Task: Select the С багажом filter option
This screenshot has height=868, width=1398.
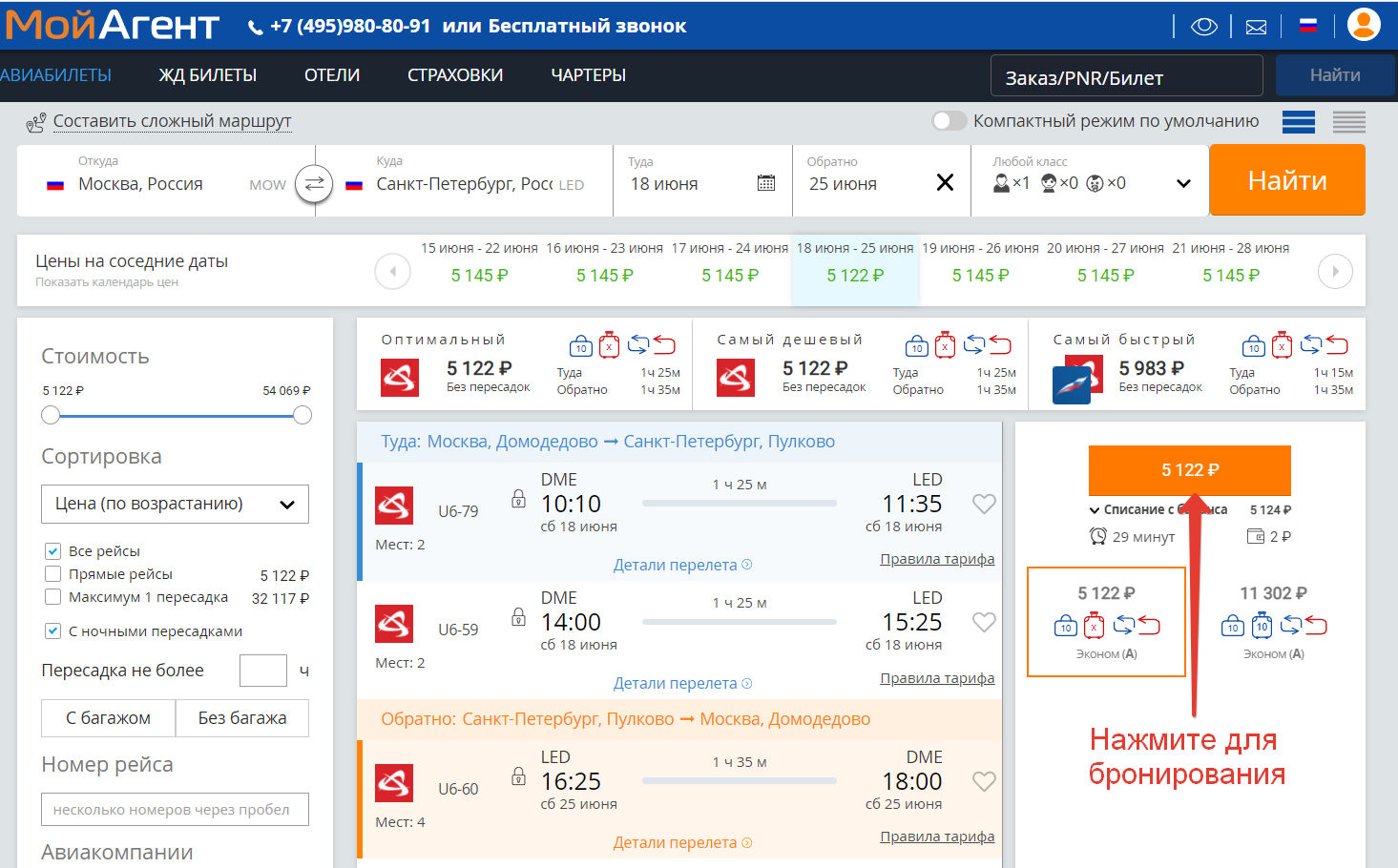Action: (108, 718)
